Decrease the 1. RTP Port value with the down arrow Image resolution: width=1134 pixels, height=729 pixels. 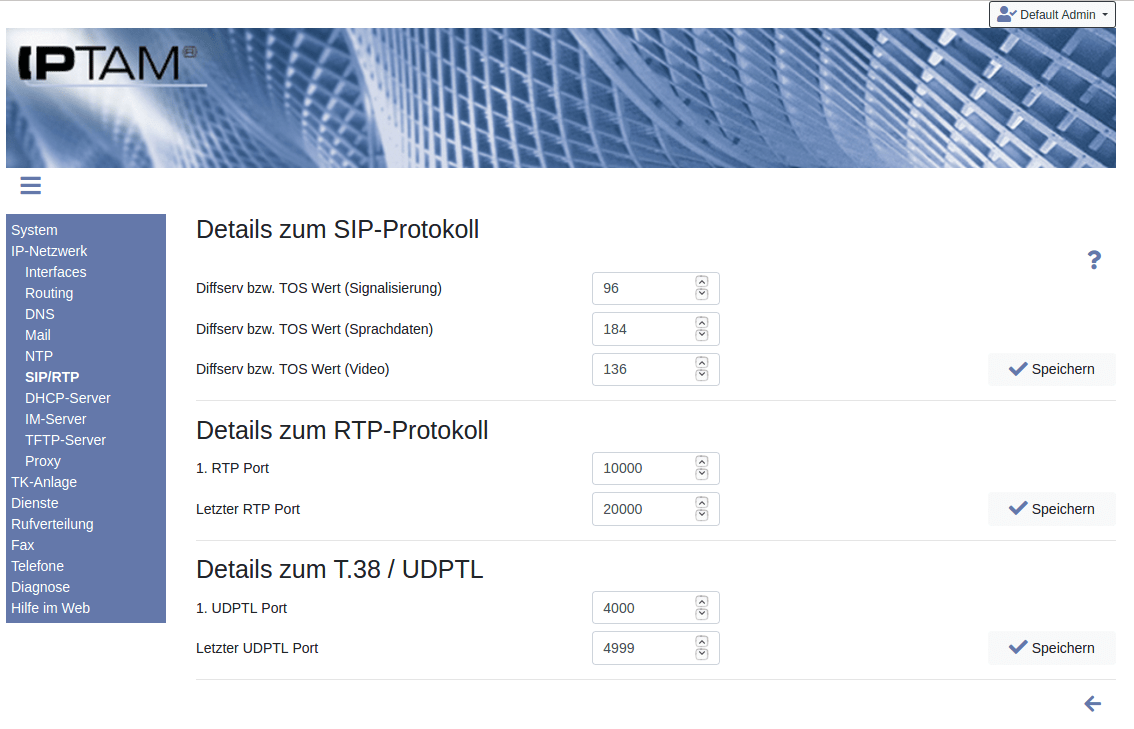pyautogui.click(x=702, y=474)
